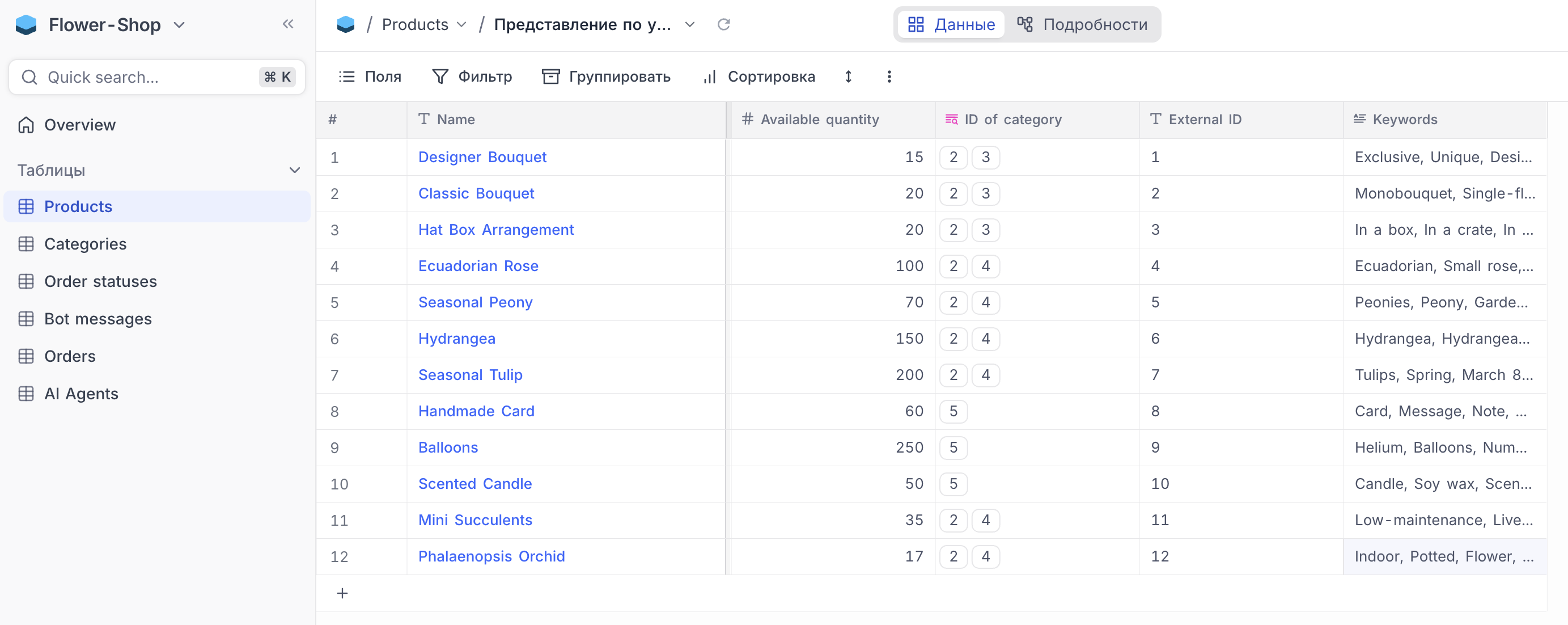This screenshot has height=625, width=1568.
Task: Open the three-dot overflow menu in the toolbar
Action: tap(889, 76)
